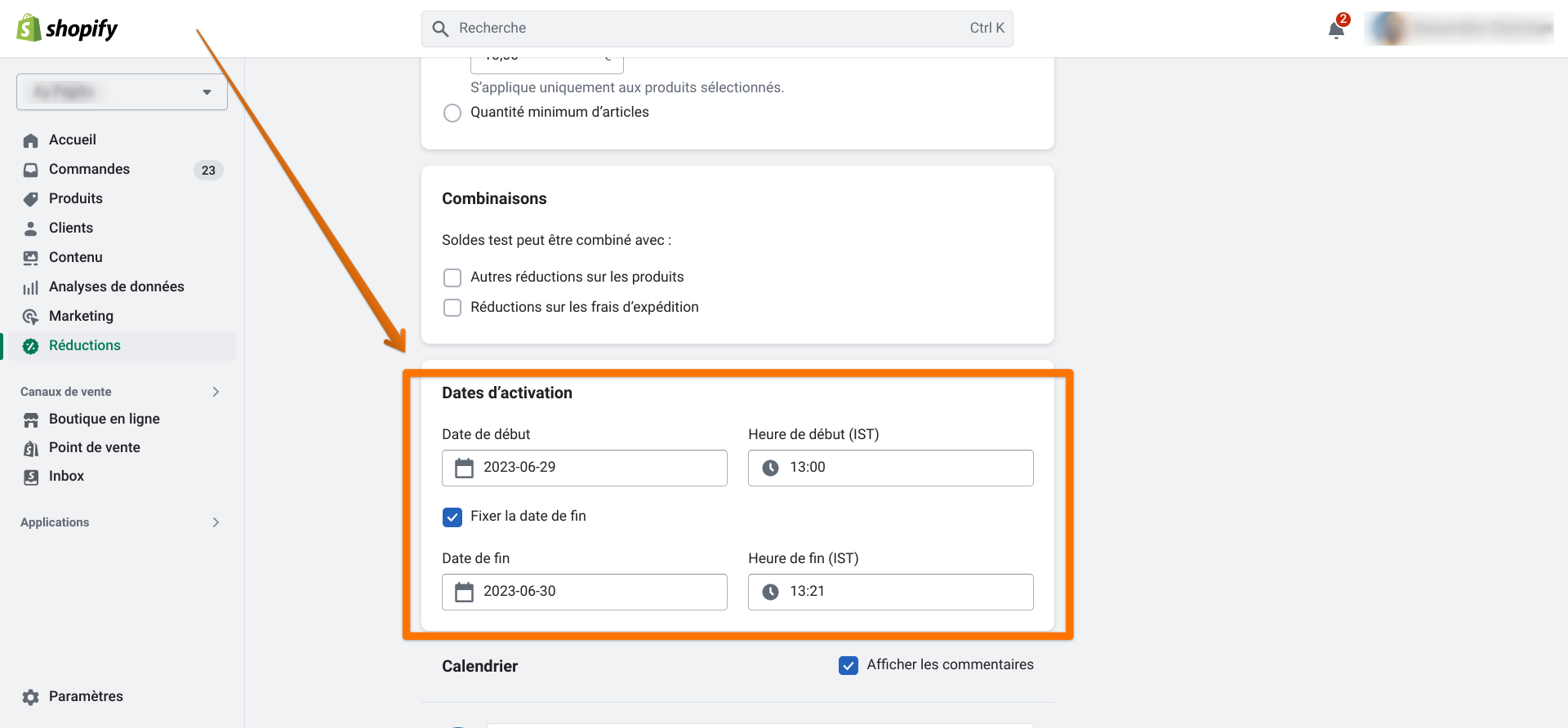Image resolution: width=1568 pixels, height=728 pixels.
Task: Expand the Canaux de vente section
Action: coord(216,392)
